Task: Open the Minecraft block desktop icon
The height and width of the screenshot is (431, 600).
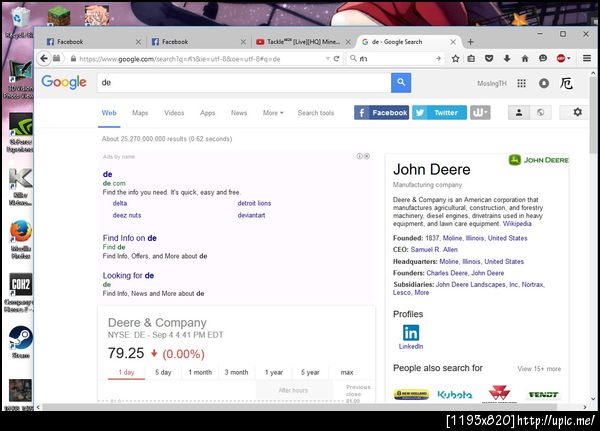Action: coord(59,16)
